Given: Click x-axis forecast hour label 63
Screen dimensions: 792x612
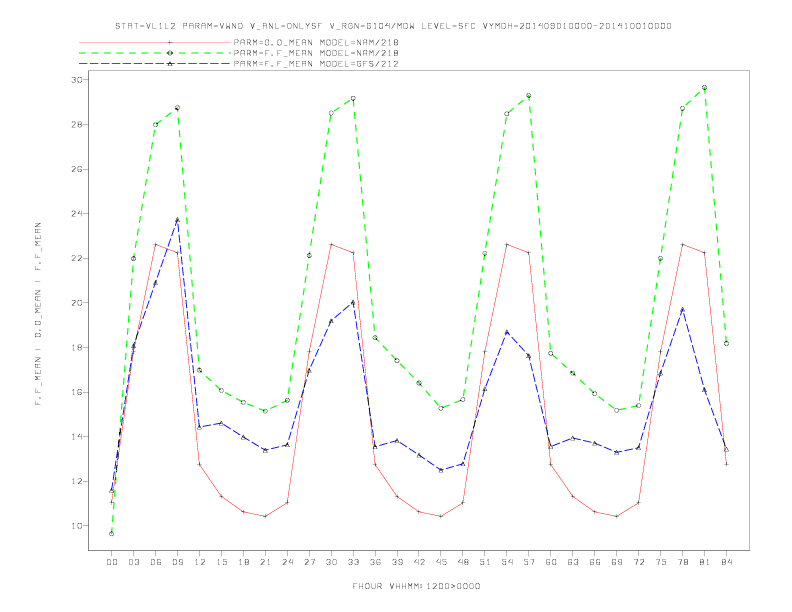Looking at the screenshot, I should (x=573, y=562).
